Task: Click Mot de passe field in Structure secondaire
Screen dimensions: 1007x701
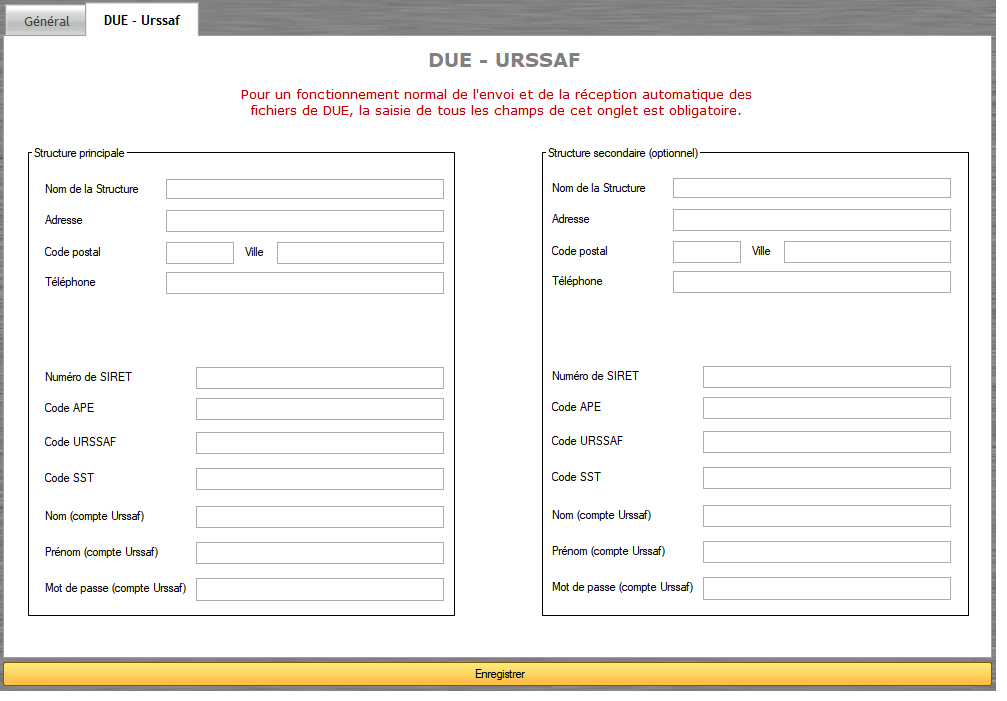Action: coord(827,588)
